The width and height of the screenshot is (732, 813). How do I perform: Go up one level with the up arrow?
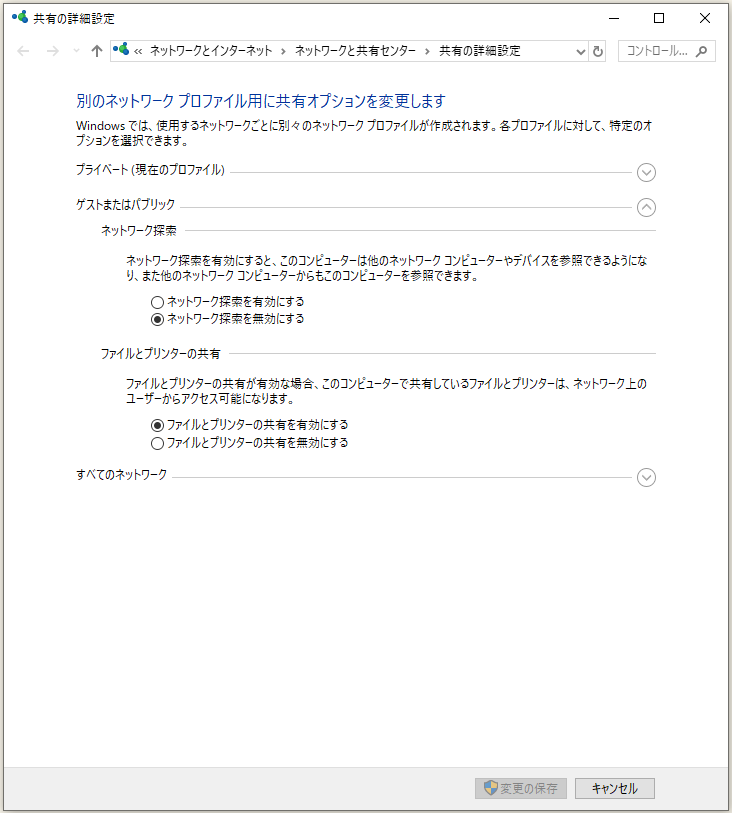pos(96,51)
